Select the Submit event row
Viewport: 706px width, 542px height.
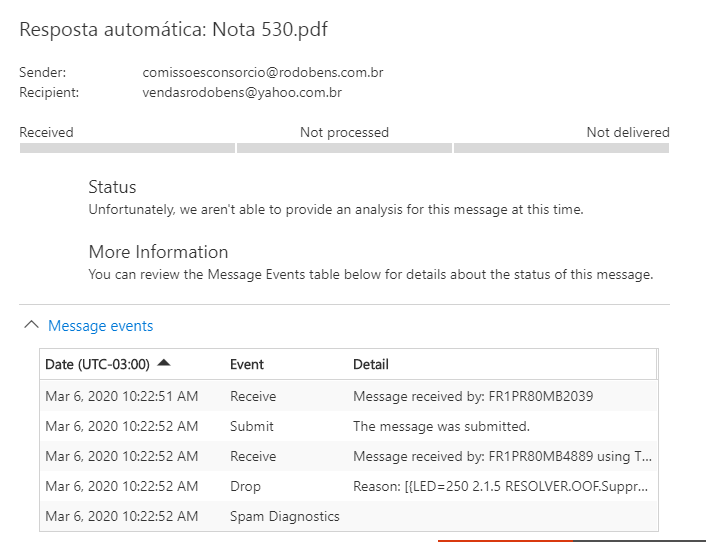tap(349, 426)
